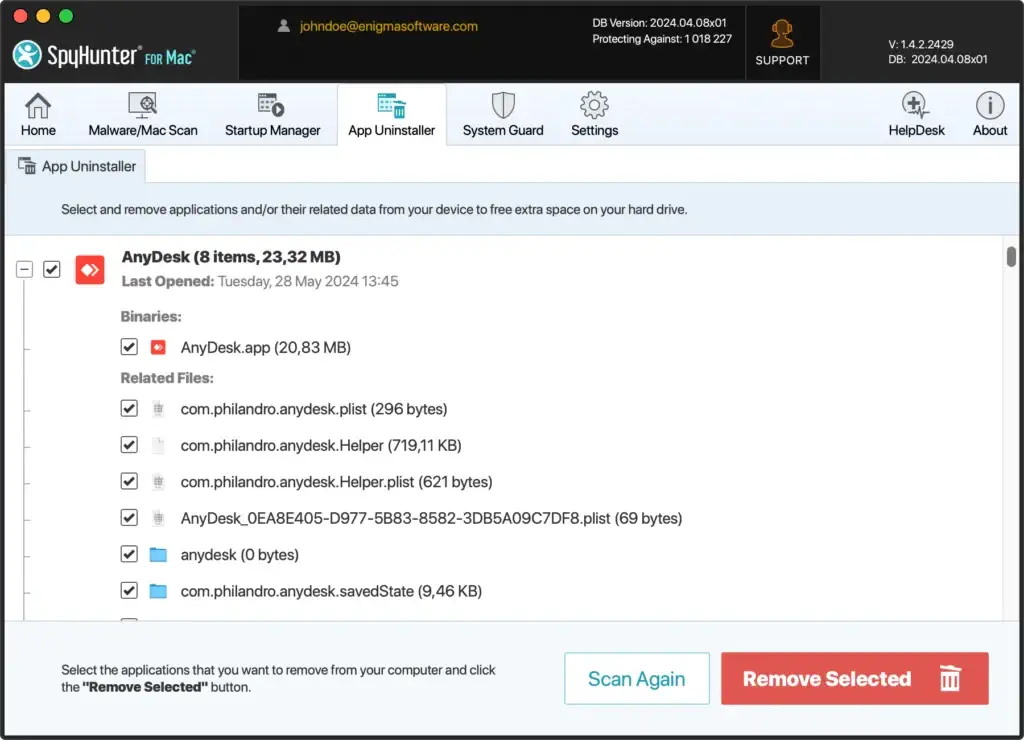The width and height of the screenshot is (1024, 740).
Task: Uncheck the AnyDesk.app binary entry
Action: [x=129, y=347]
